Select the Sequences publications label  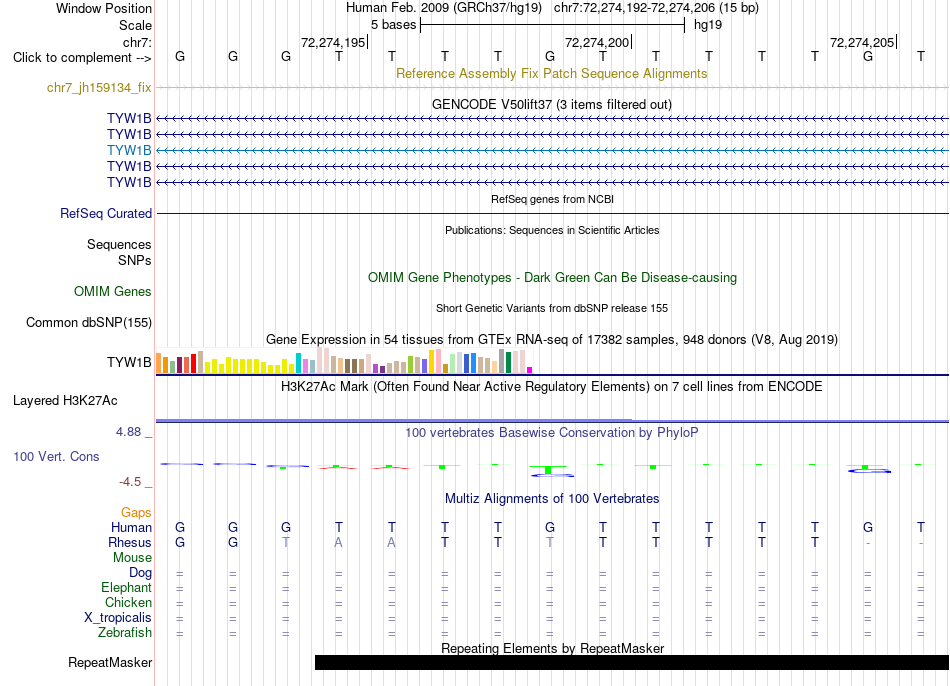[x=119, y=244]
